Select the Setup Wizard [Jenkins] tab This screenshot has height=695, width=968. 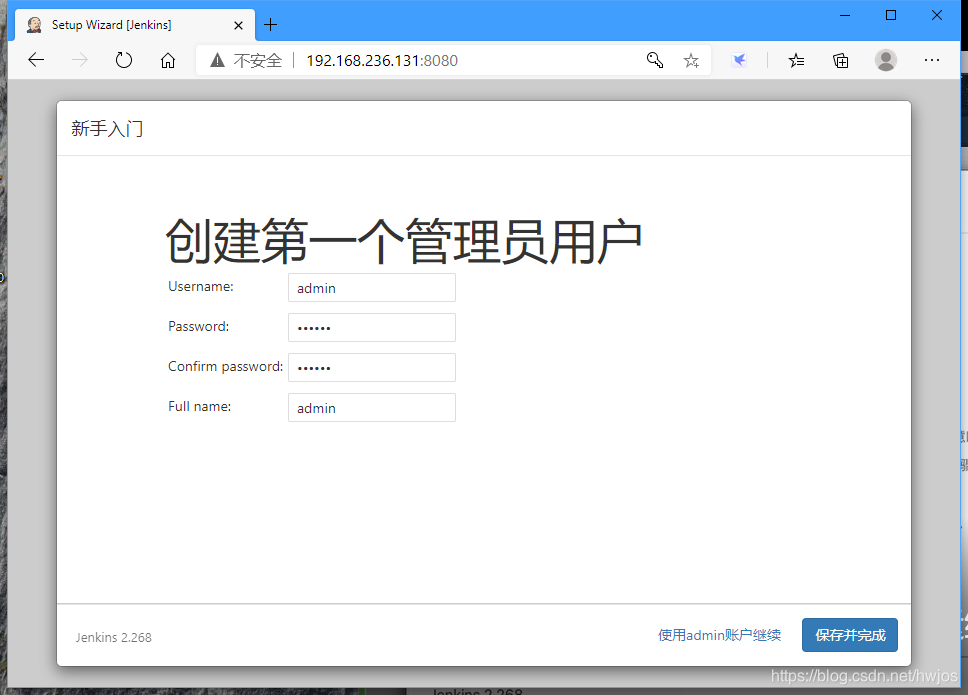point(120,24)
